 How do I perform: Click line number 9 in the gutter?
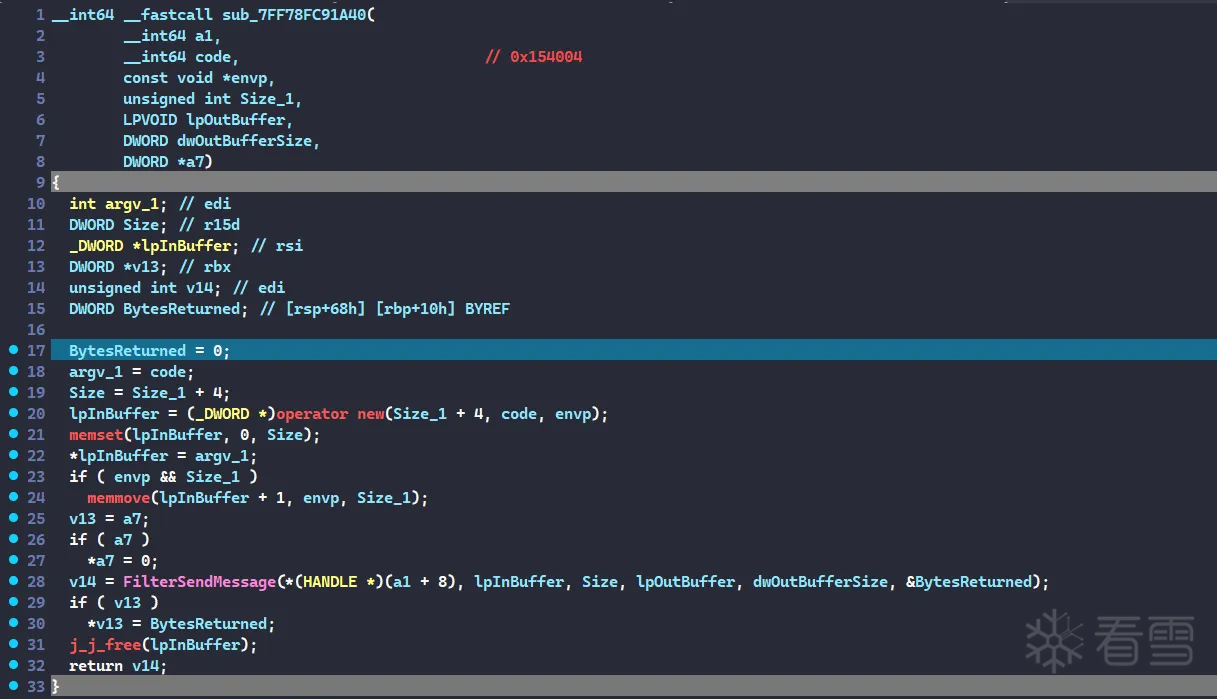(40, 183)
